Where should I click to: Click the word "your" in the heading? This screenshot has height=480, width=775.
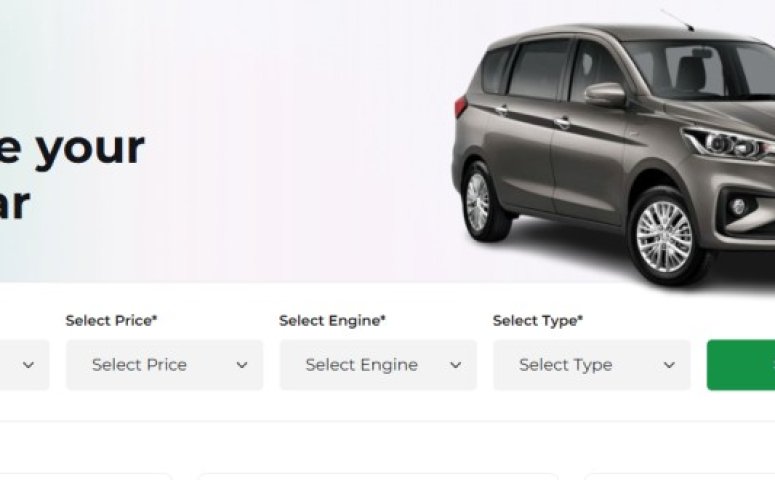(x=91, y=148)
